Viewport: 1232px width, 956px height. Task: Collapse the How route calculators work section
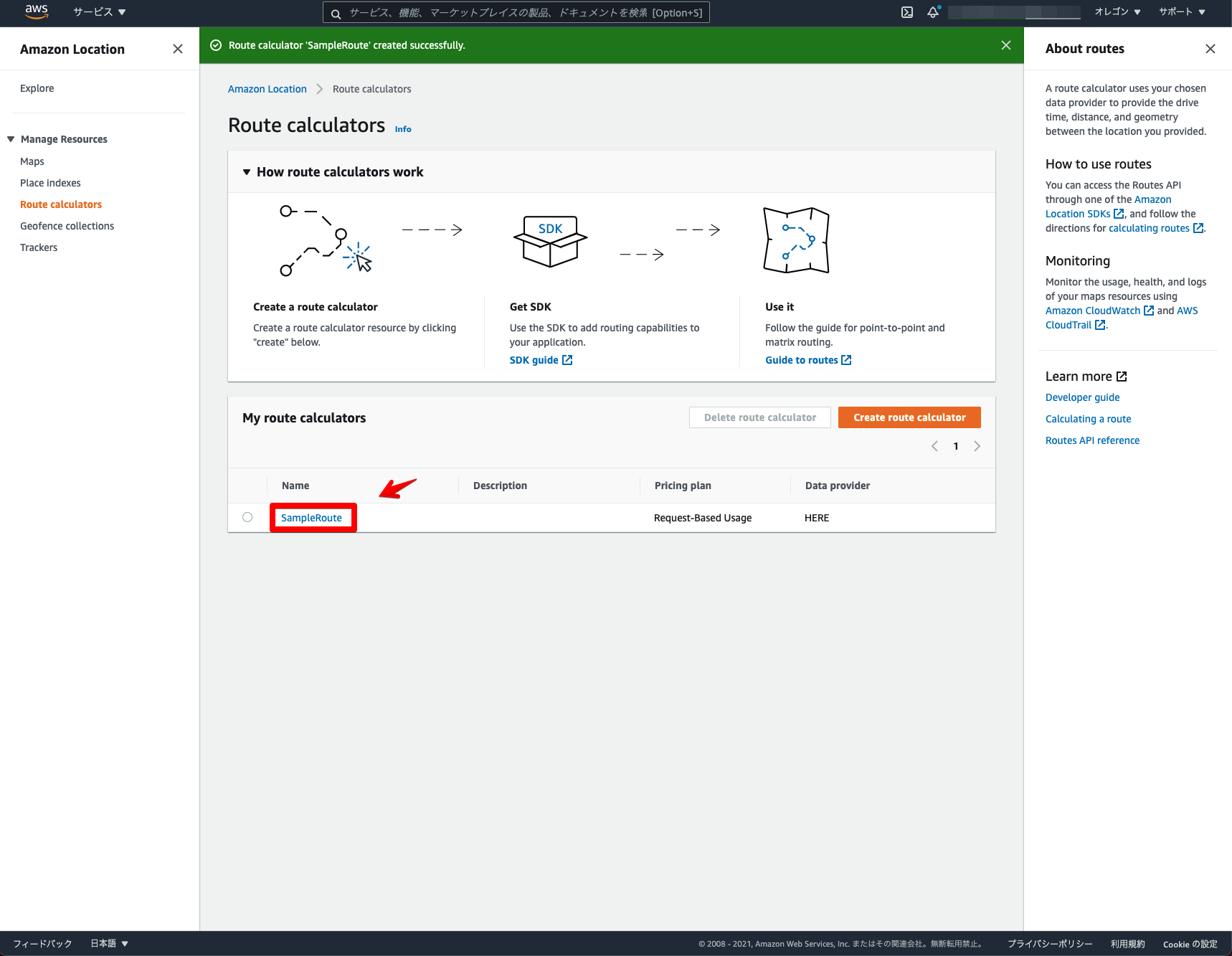point(247,171)
